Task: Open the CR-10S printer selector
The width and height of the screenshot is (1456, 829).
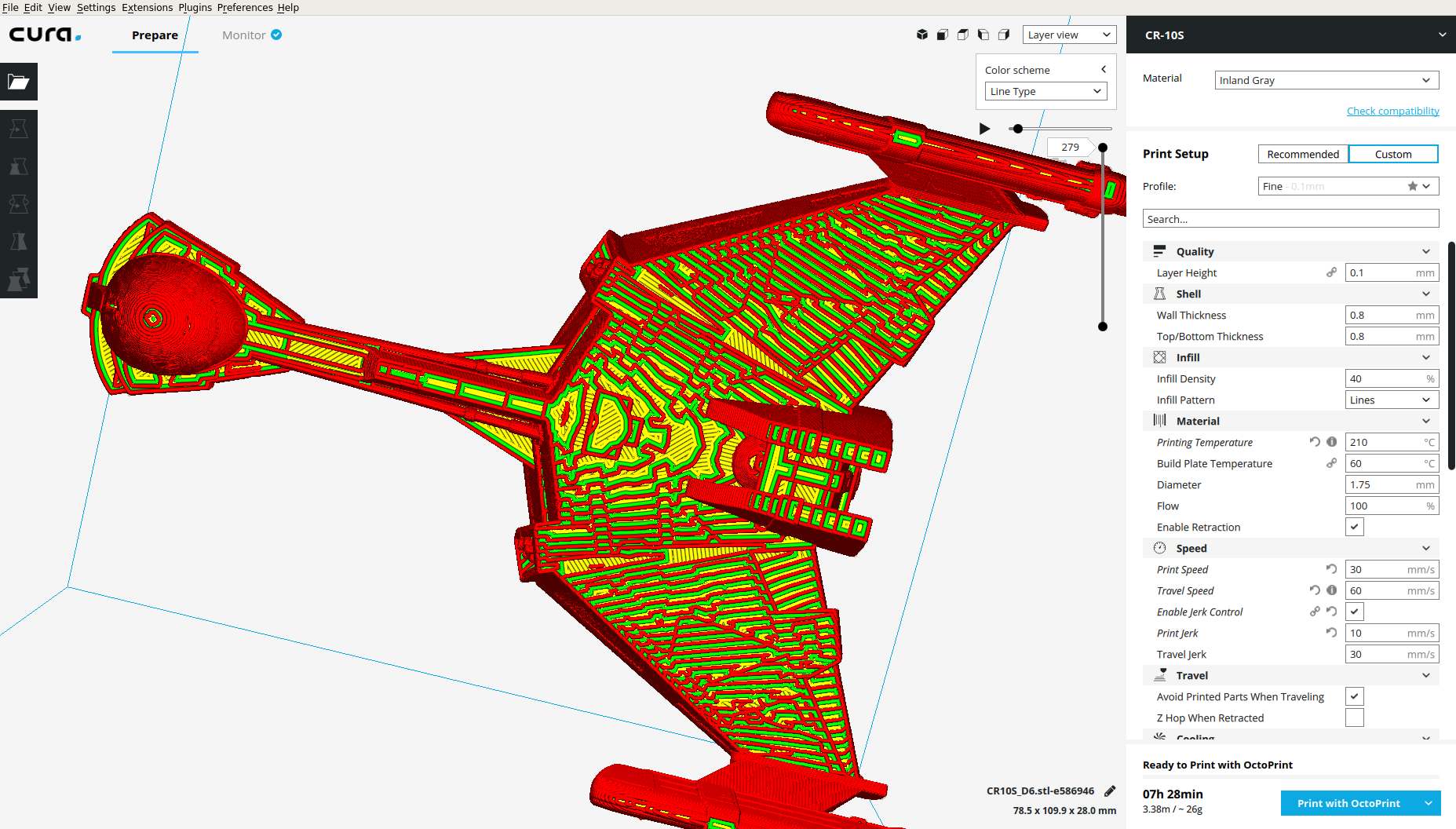Action: point(1291,35)
